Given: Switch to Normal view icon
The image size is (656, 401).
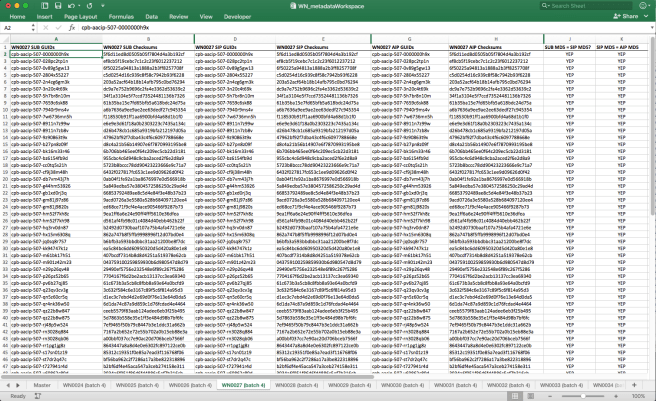Looking at the screenshot, I should [x=515, y=396].
